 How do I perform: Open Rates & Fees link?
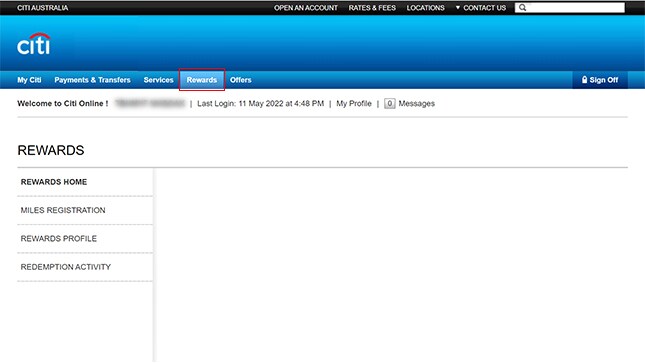[x=372, y=7]
